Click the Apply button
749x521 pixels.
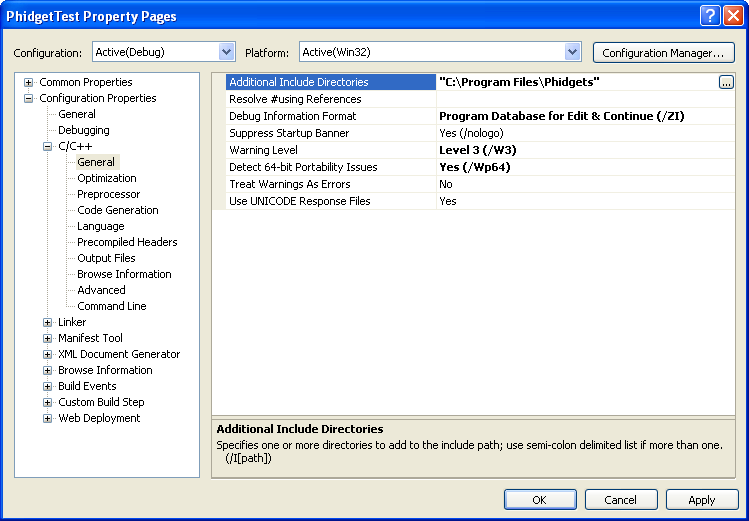tap(702, 500)
